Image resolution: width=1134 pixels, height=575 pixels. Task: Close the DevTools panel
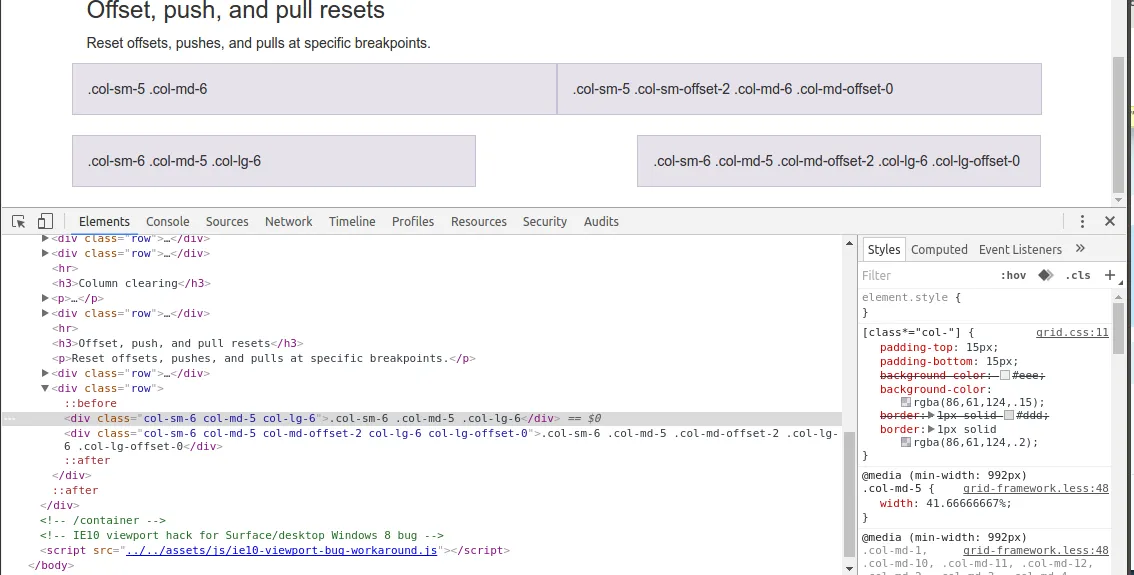pyautogui.click(x=1110, y=221)
